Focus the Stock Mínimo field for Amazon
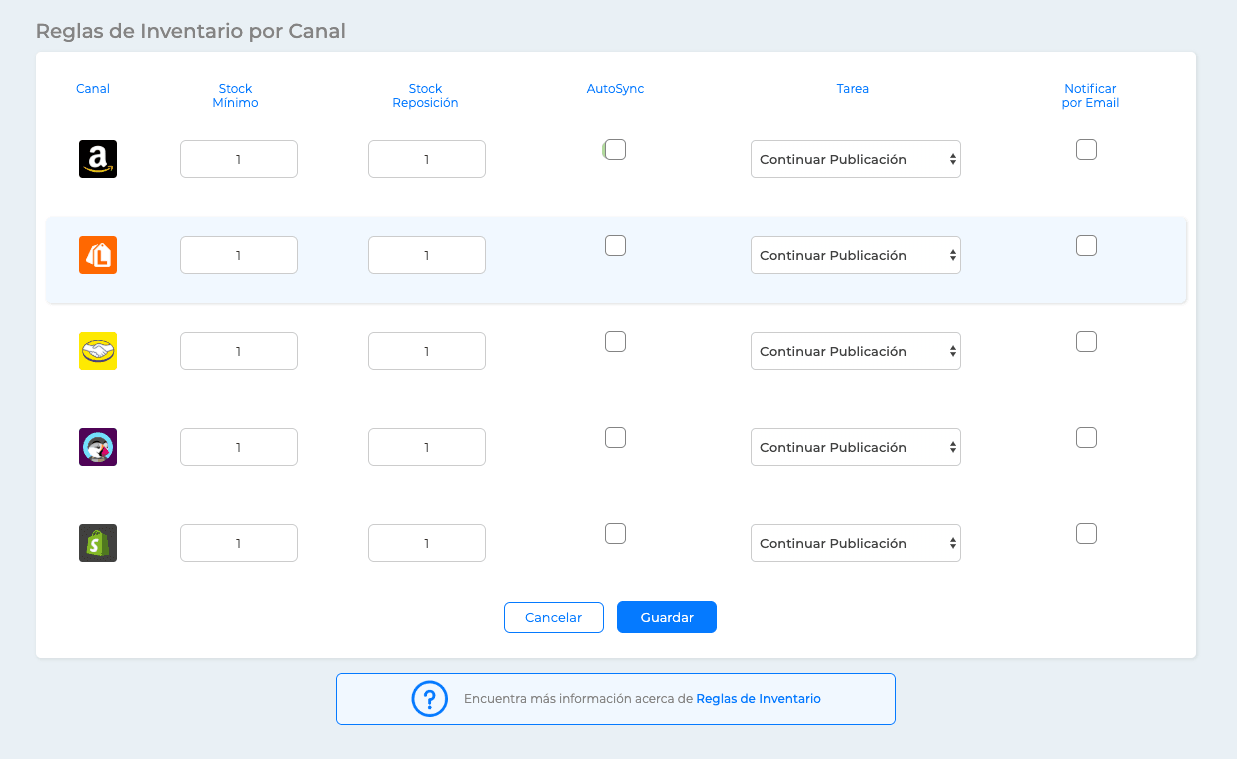 coord(239,159)
